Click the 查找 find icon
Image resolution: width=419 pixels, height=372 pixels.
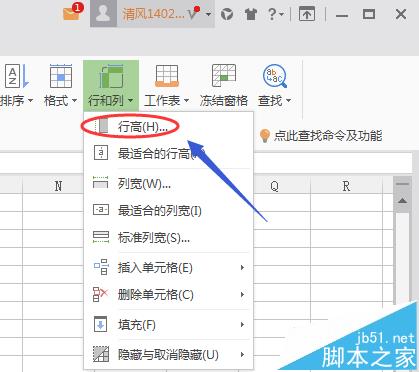click(275, 76)
